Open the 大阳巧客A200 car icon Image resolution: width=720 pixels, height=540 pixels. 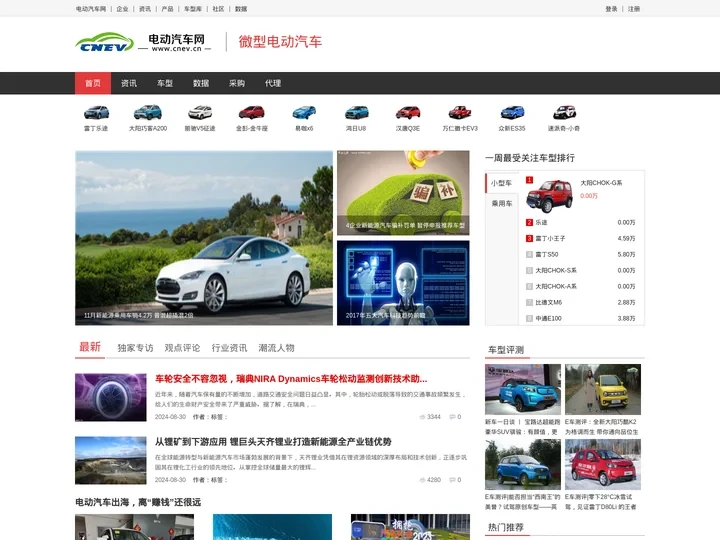[148, 112]
